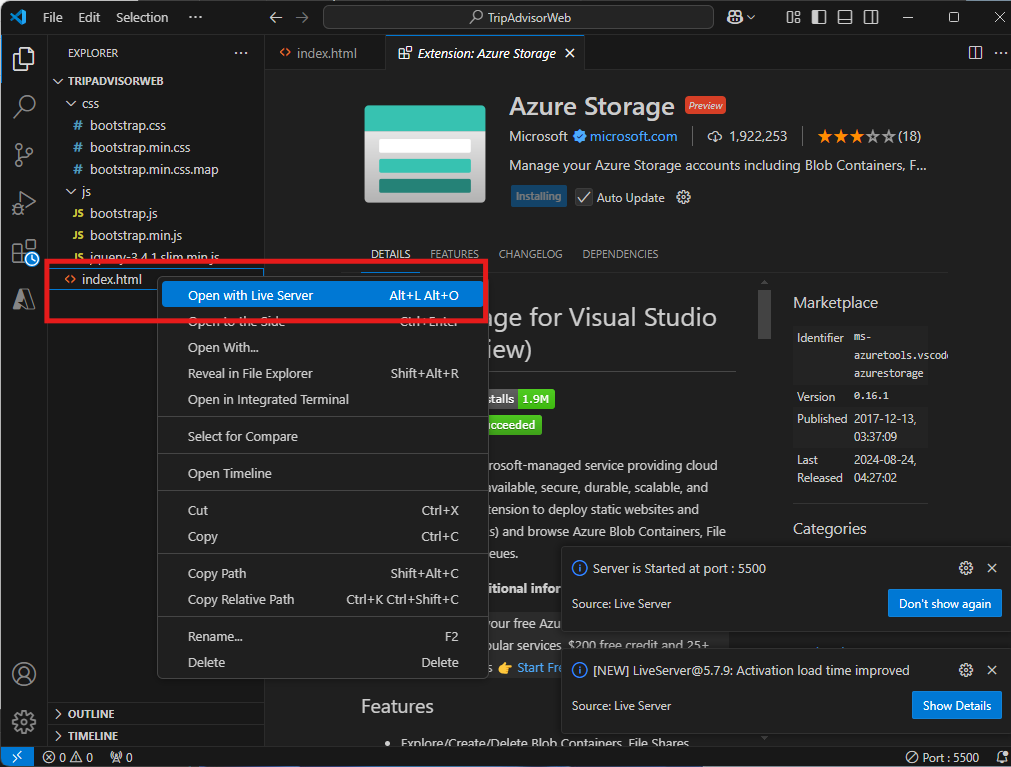The width and height of the screenshot is (1011, 767).
Task: Open the Accounts menu icon
Action: pos(24,674)
